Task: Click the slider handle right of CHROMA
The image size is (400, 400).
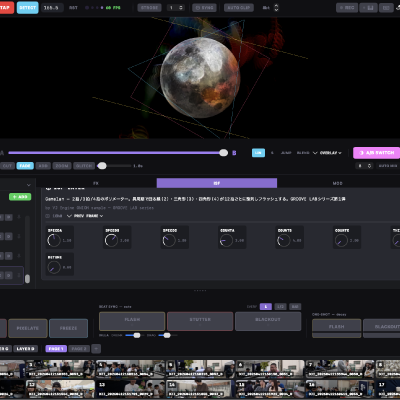Action: coord(167,335)
